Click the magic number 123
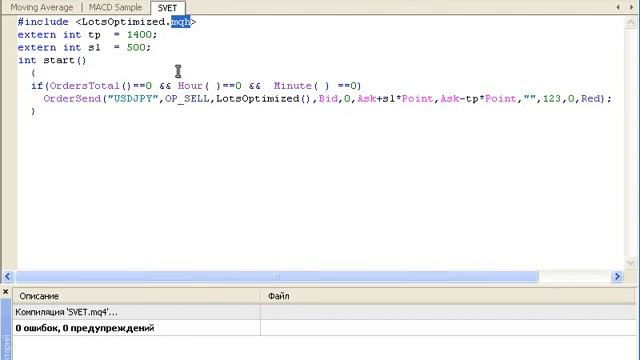The image size is (640, 360). coord(552,98)
